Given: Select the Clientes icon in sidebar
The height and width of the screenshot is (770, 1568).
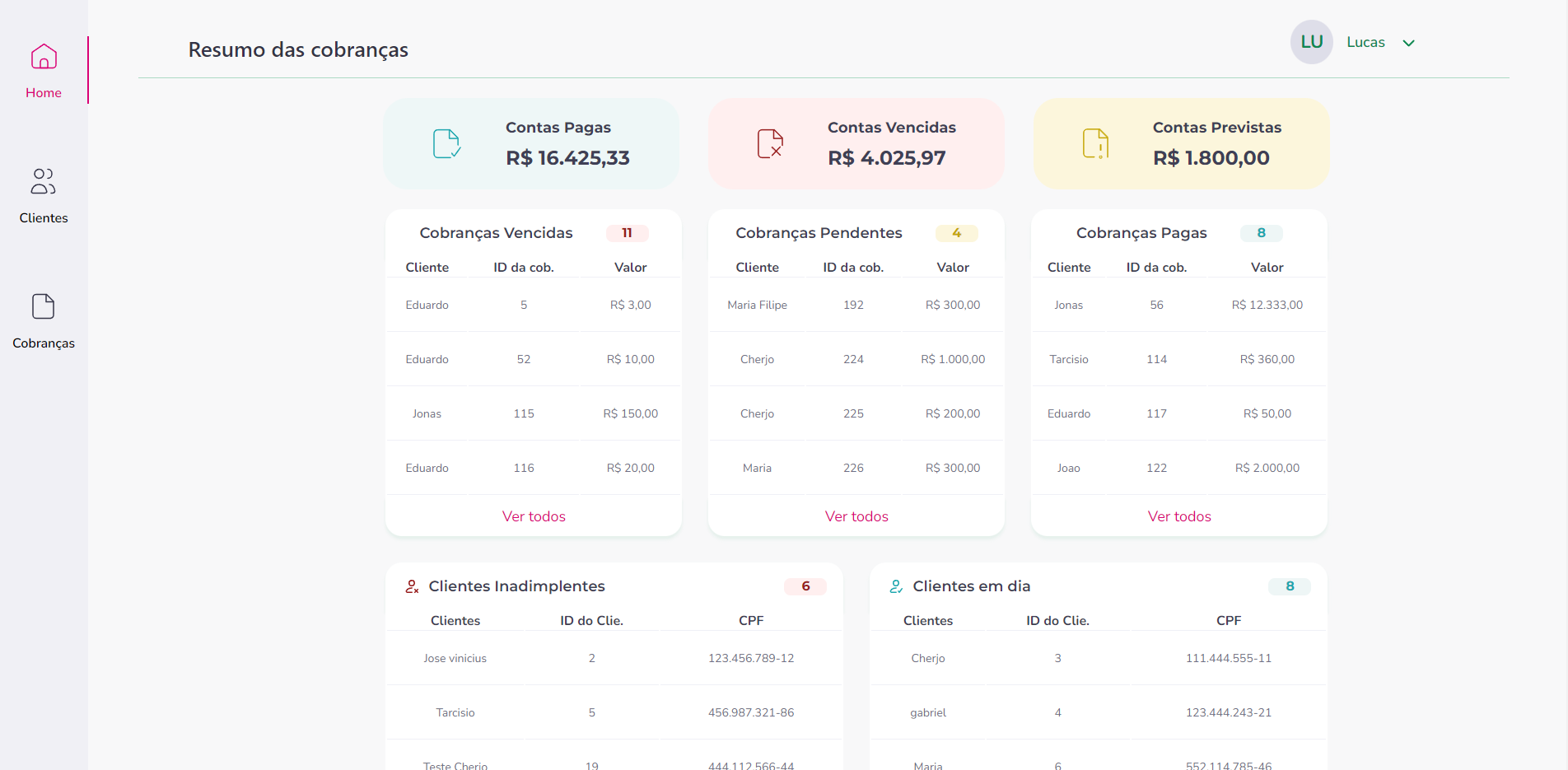Looking at the screenshot, I should [43, 181].
